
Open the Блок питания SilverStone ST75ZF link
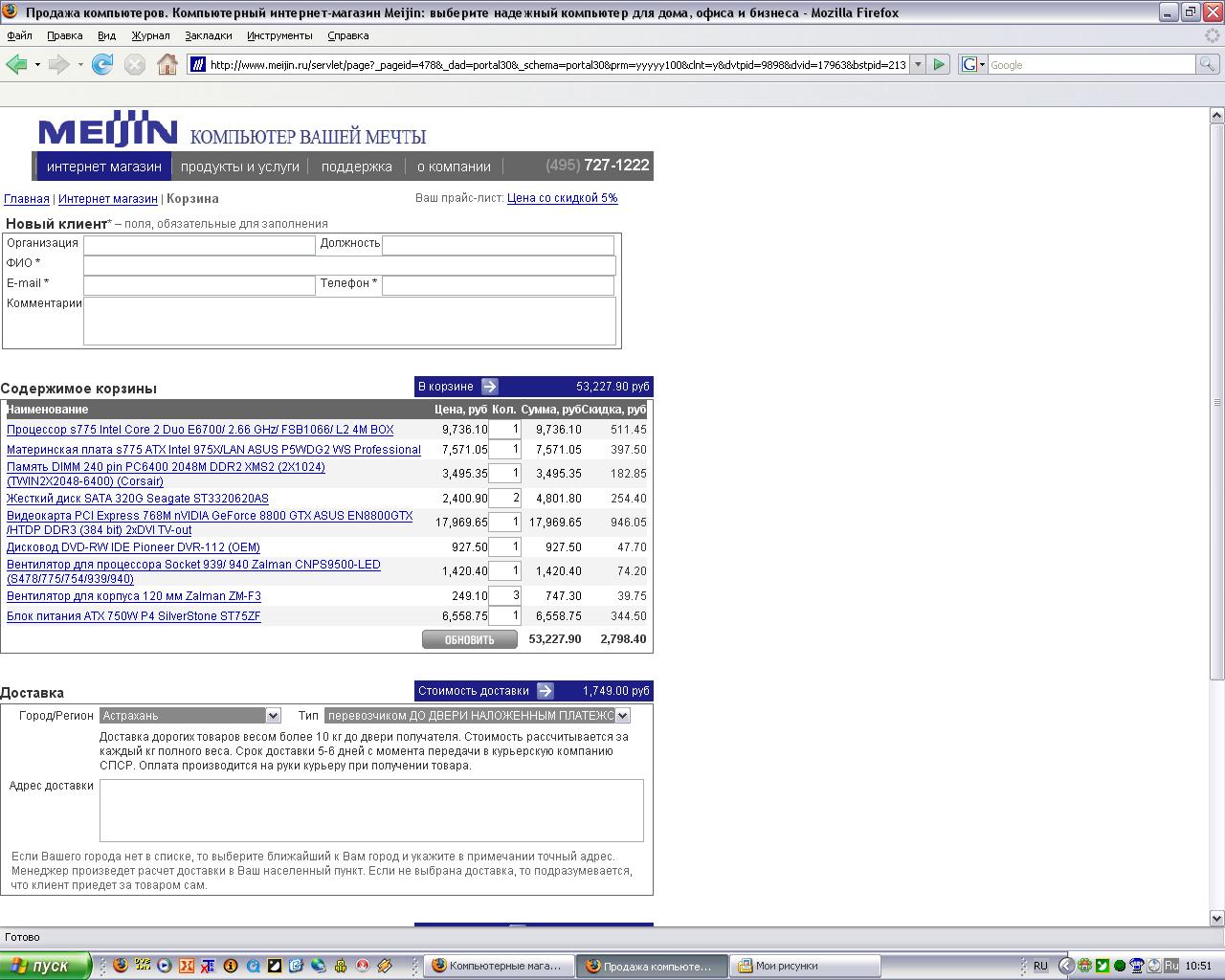134,616
